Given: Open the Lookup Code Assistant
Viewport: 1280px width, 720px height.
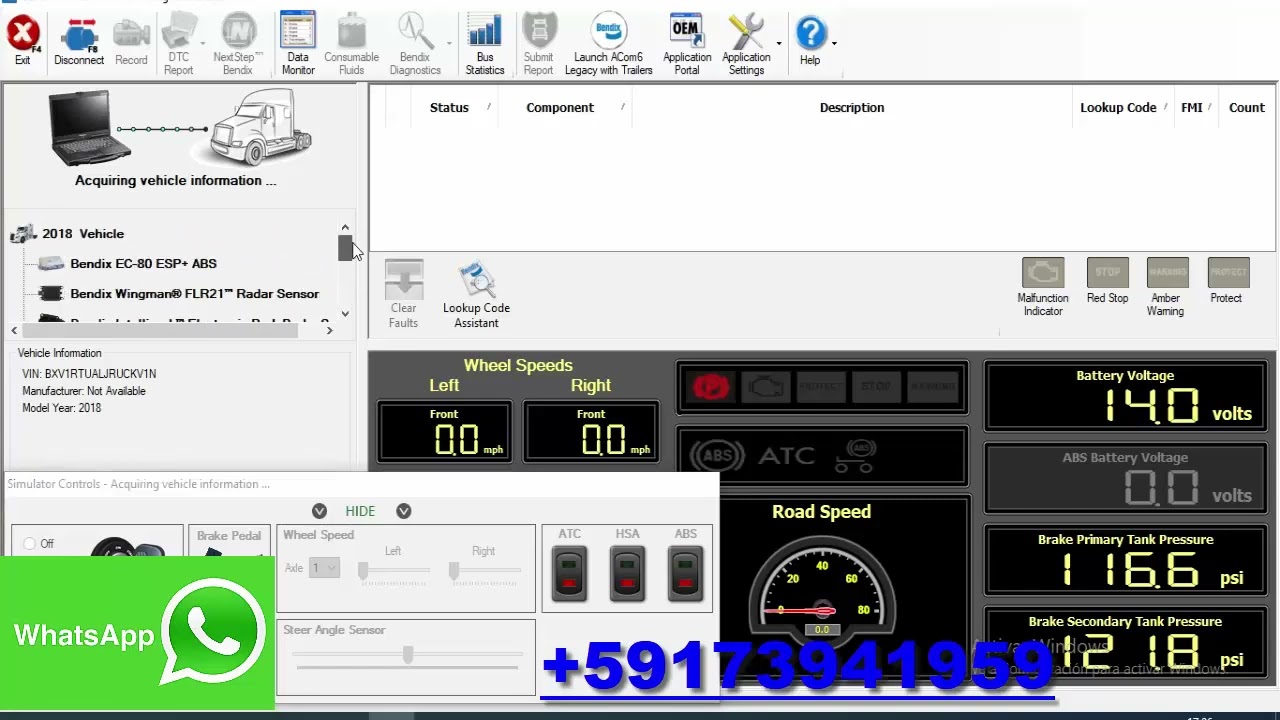Looking at the screenshot, I should coord(476,294).
